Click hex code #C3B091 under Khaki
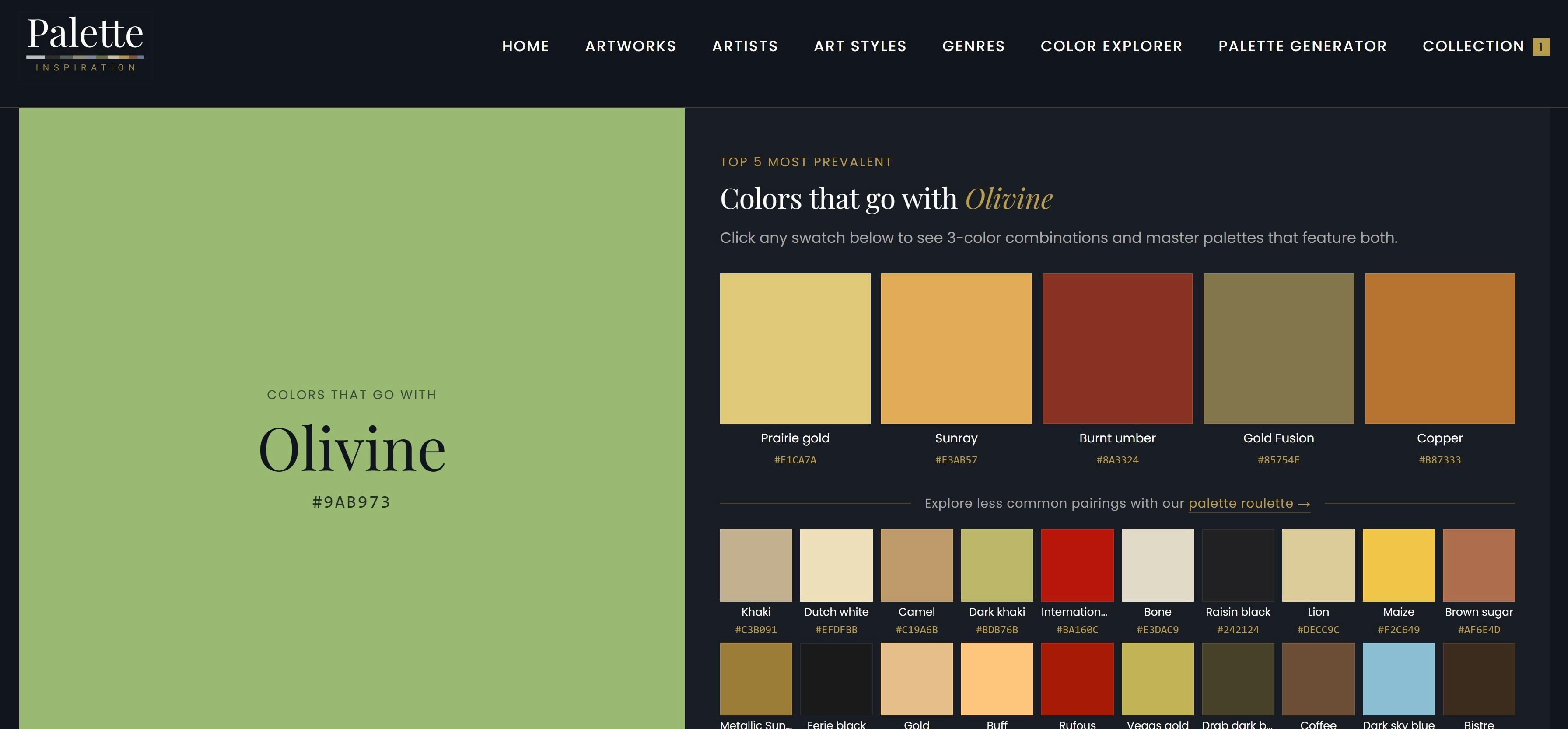 (756, 630)
